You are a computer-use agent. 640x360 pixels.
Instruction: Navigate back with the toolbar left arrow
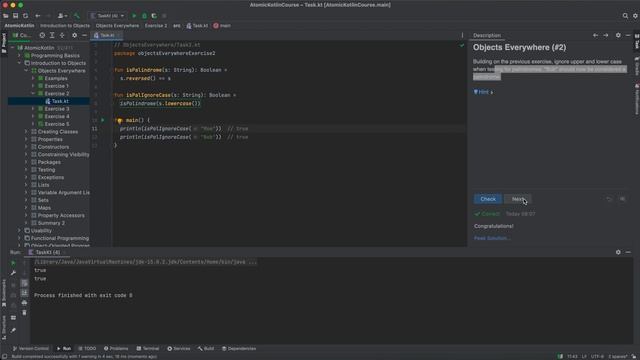click(38, 16)
